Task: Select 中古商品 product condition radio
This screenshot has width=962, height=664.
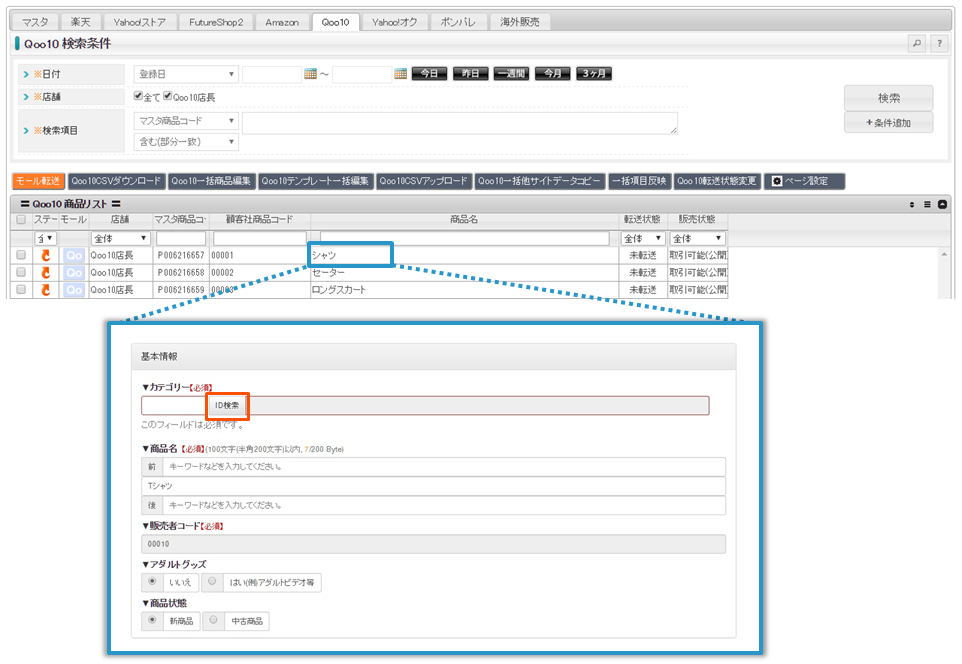Action: click(x=213, y=620)
